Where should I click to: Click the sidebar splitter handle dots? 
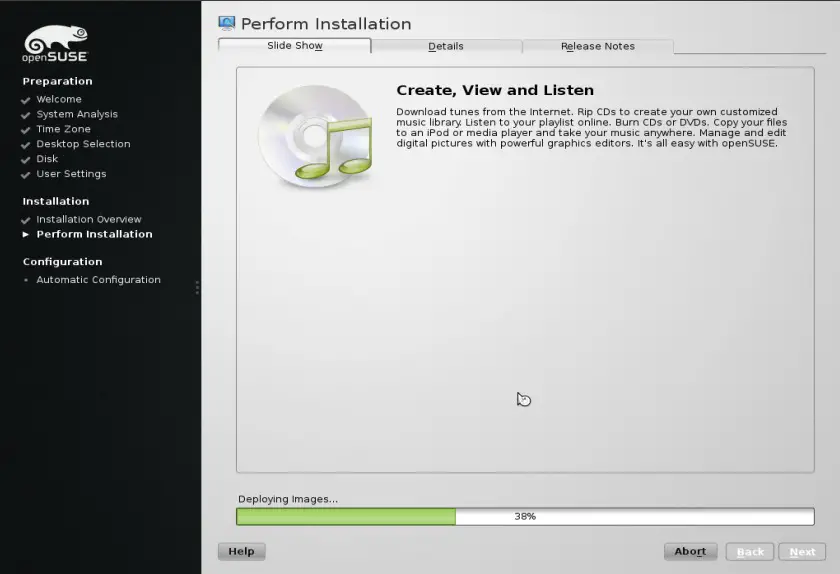(x=197, y=288)
